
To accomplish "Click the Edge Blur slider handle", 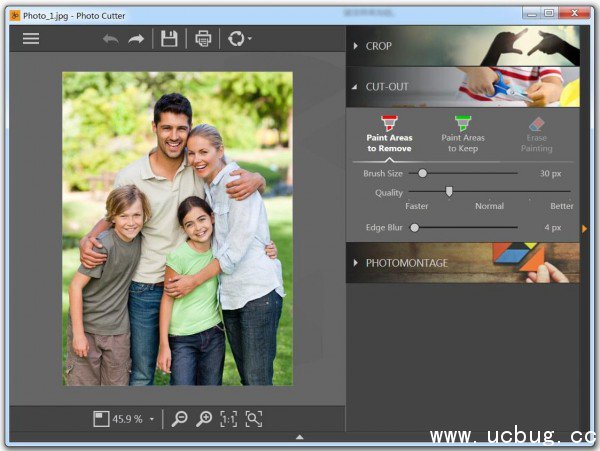I will [414, 228].
